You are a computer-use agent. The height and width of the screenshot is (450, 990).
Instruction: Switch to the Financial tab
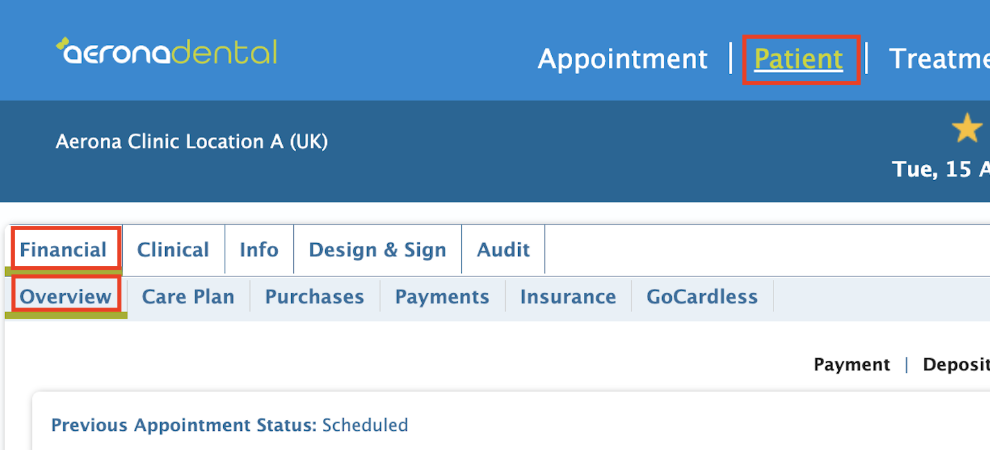point(63,250)
